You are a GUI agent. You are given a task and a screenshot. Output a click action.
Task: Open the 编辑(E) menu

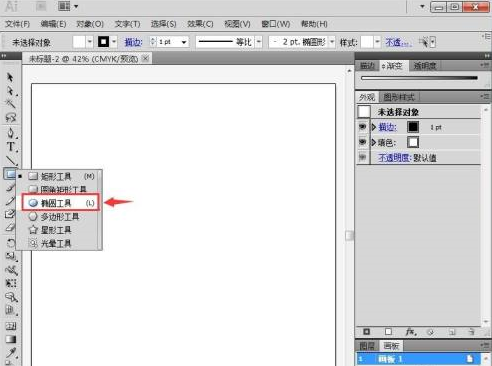pos(53,24)
